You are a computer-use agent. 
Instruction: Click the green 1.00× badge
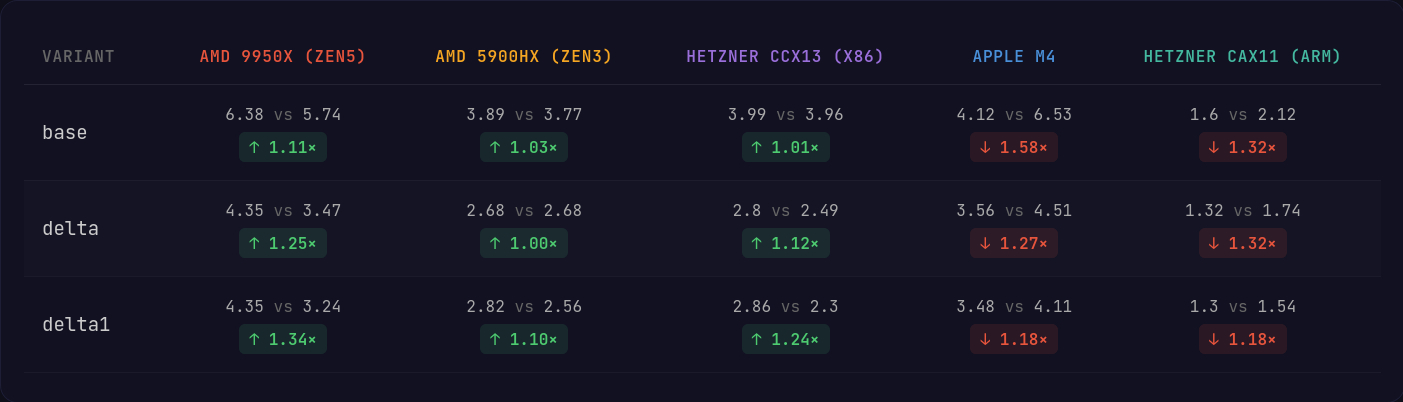click(524, 243)
